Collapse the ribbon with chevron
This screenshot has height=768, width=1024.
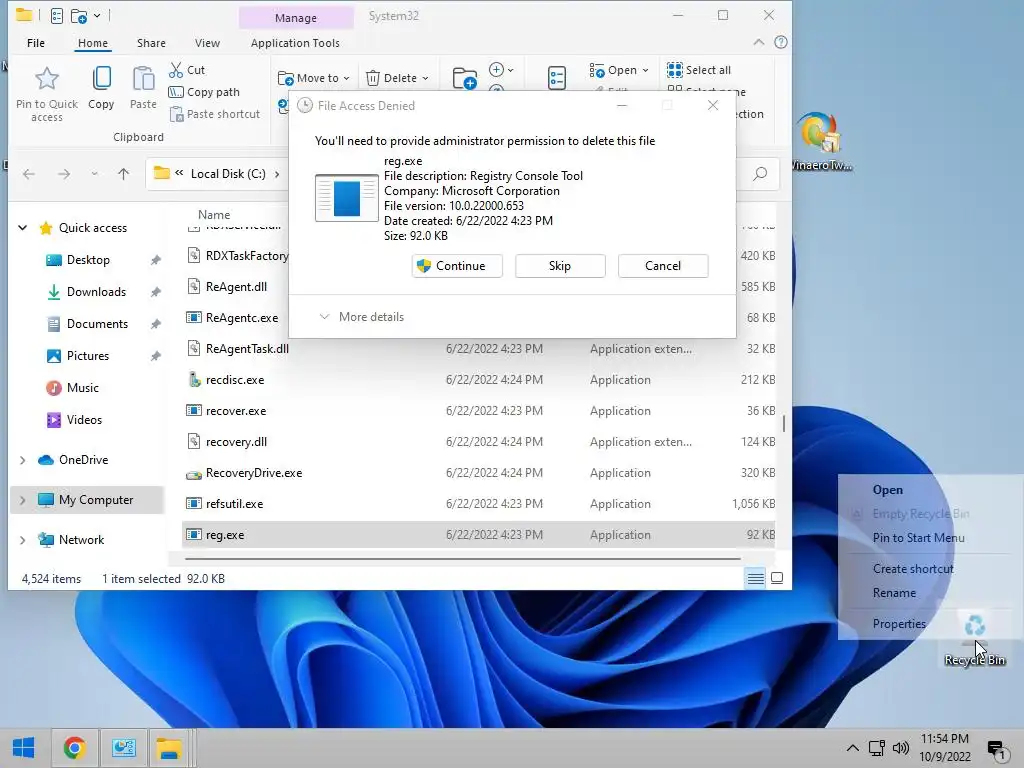(x=758, y=42)
